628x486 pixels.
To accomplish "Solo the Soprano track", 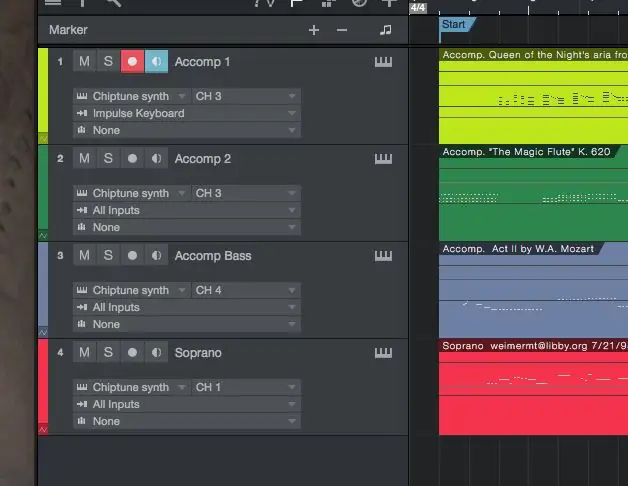I will [108, 352].
